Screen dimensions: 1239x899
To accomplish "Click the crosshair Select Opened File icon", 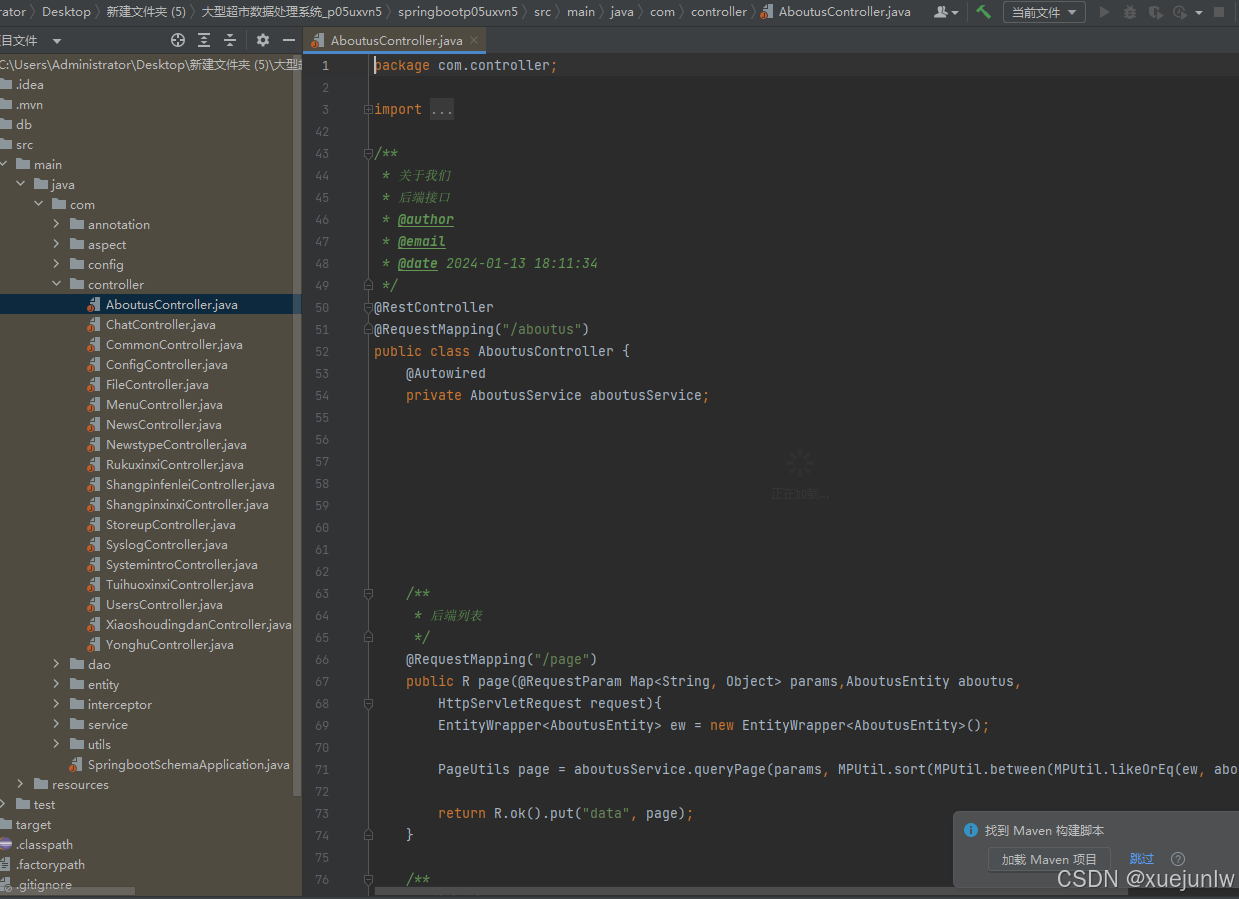I will [178, 40].
